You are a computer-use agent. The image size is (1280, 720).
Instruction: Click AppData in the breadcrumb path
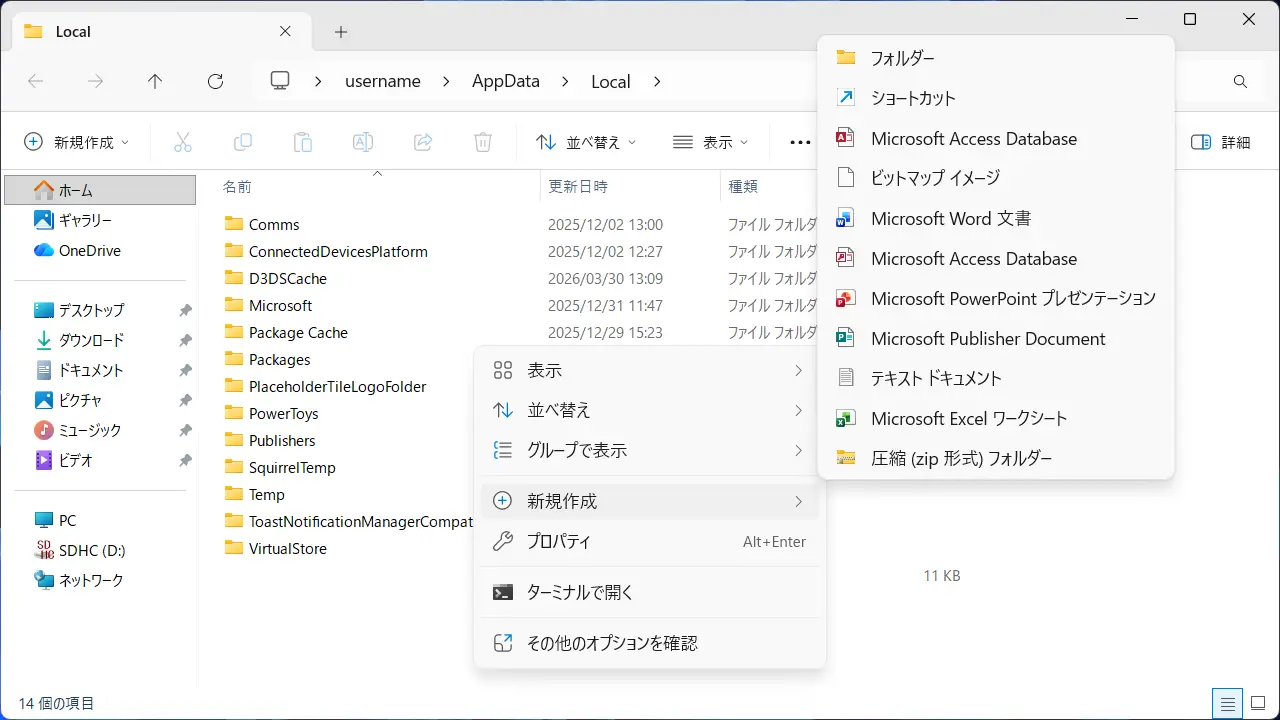point(505,82)
